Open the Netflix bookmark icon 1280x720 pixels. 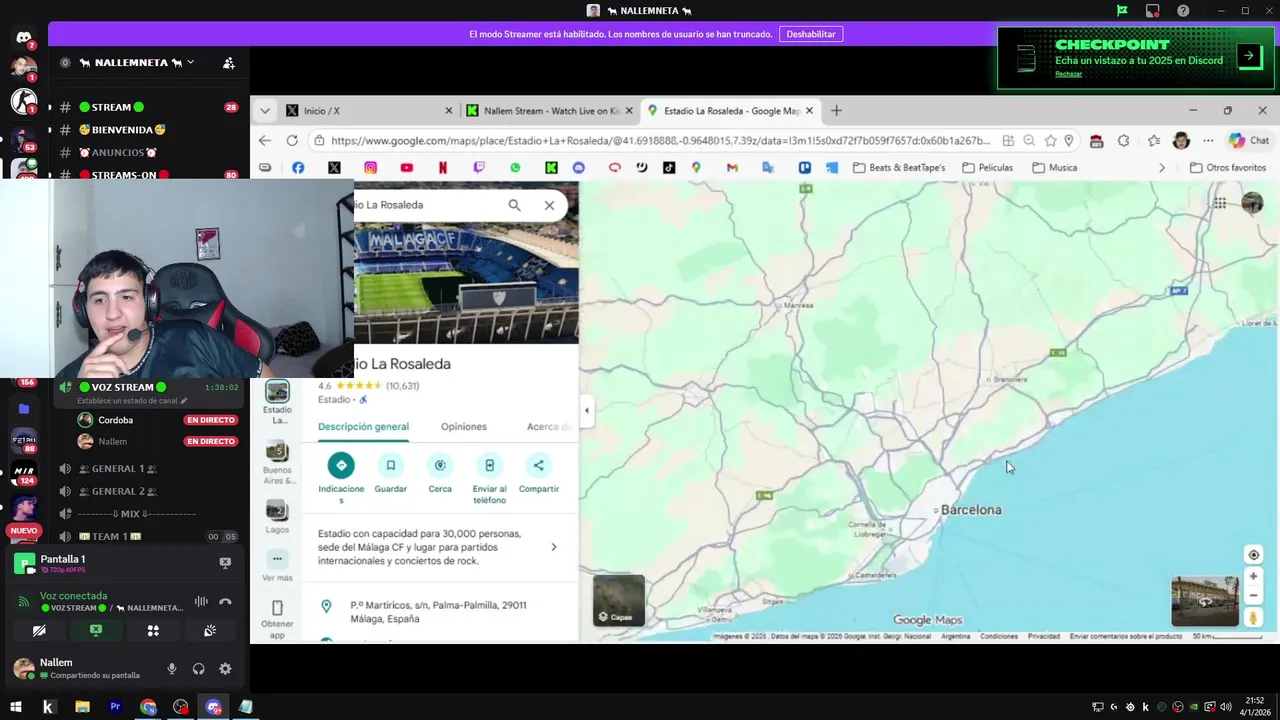(x=443, y=168)
